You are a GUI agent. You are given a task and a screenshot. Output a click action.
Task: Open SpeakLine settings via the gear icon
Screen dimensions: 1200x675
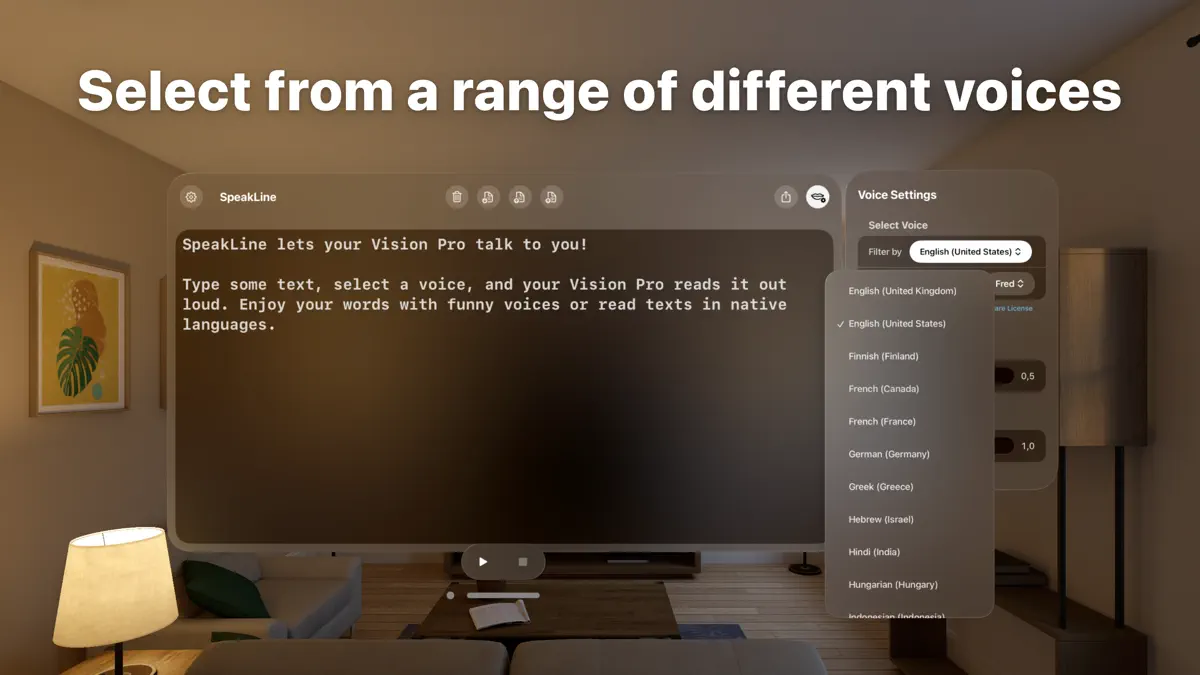pos(190,197)
